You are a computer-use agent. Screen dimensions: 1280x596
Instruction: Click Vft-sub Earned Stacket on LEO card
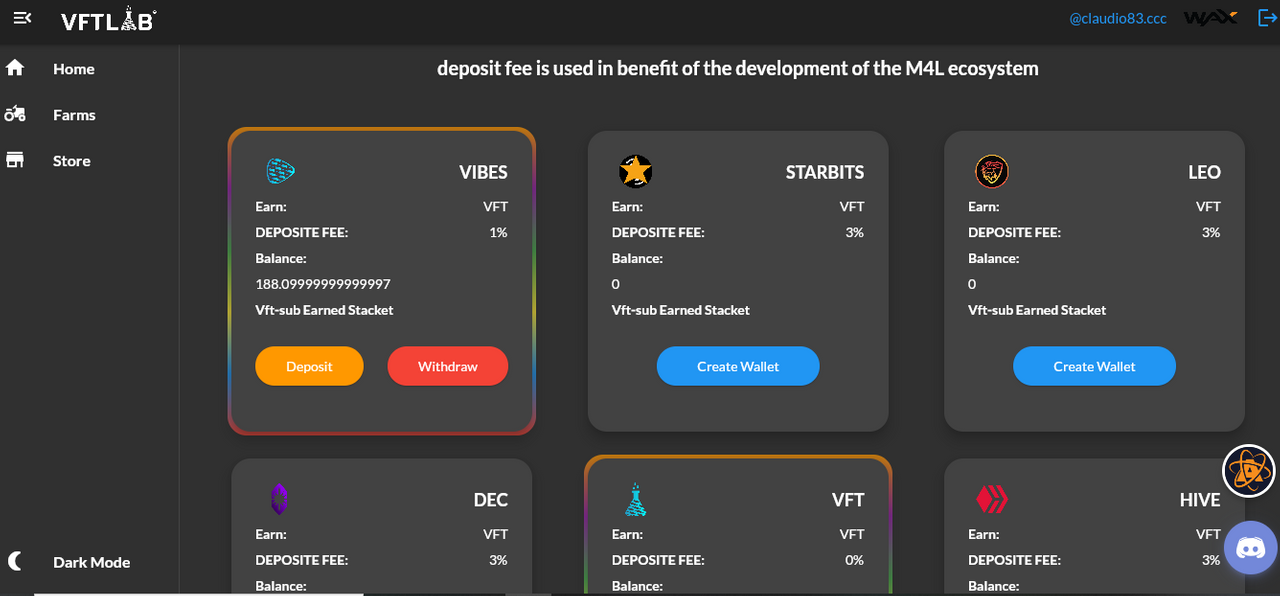1037,310
